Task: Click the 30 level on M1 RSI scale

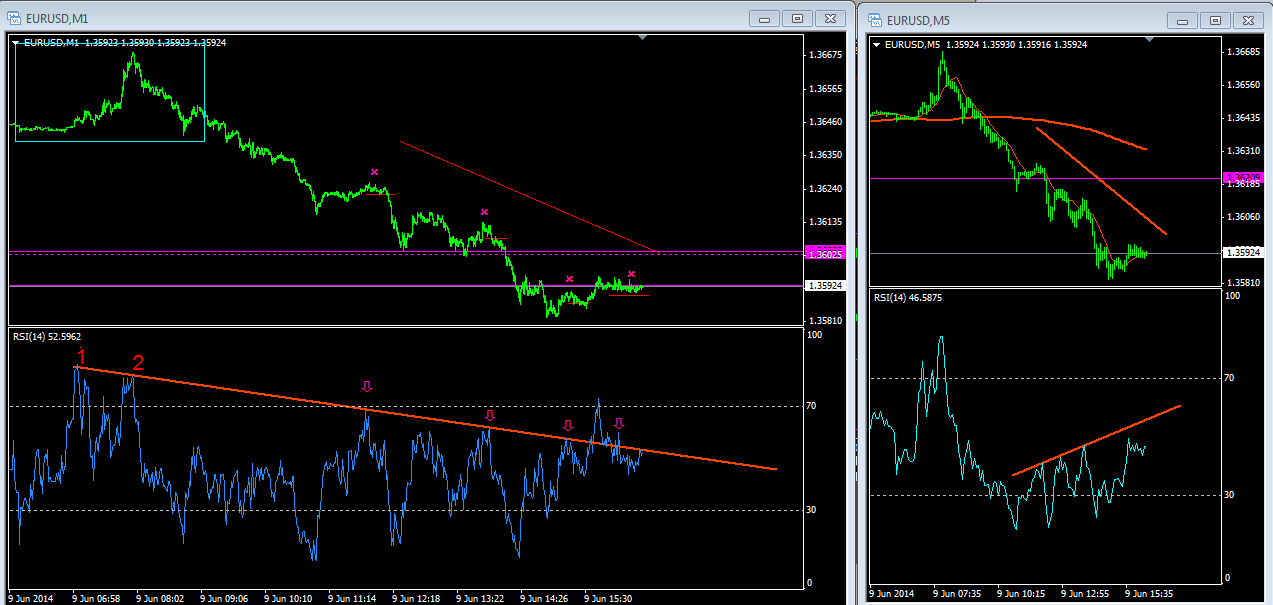Action: click(813, 510)
